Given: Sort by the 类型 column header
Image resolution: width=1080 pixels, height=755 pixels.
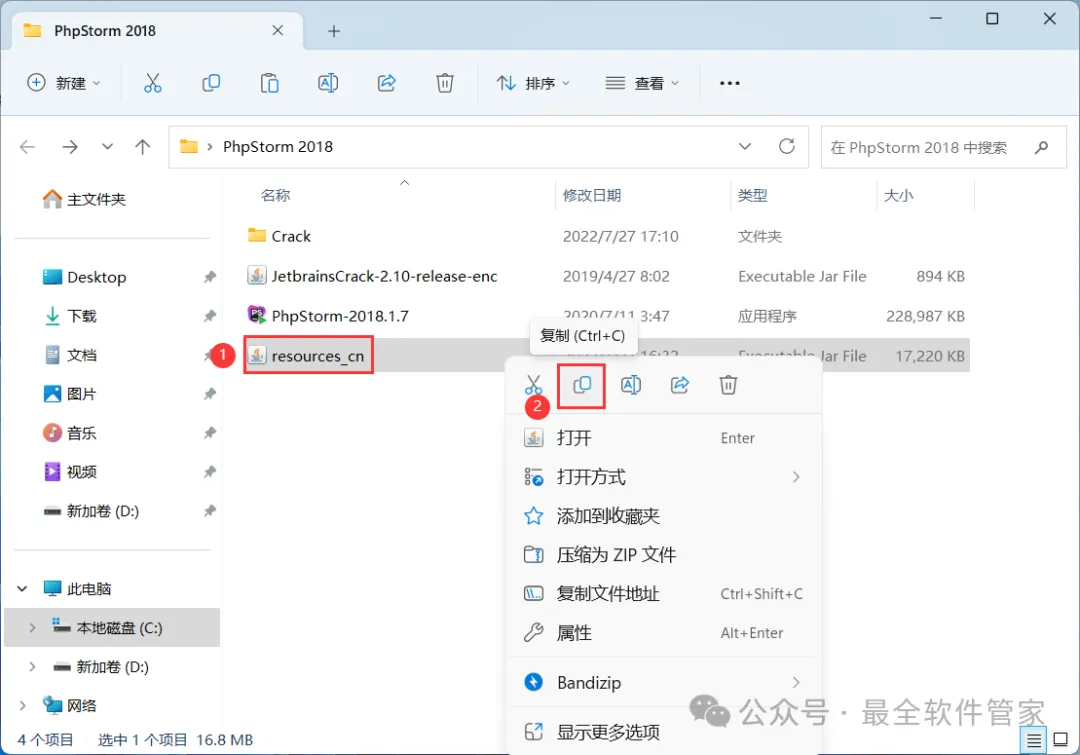Looking at the screenshot, I should (x=752, y=196).
